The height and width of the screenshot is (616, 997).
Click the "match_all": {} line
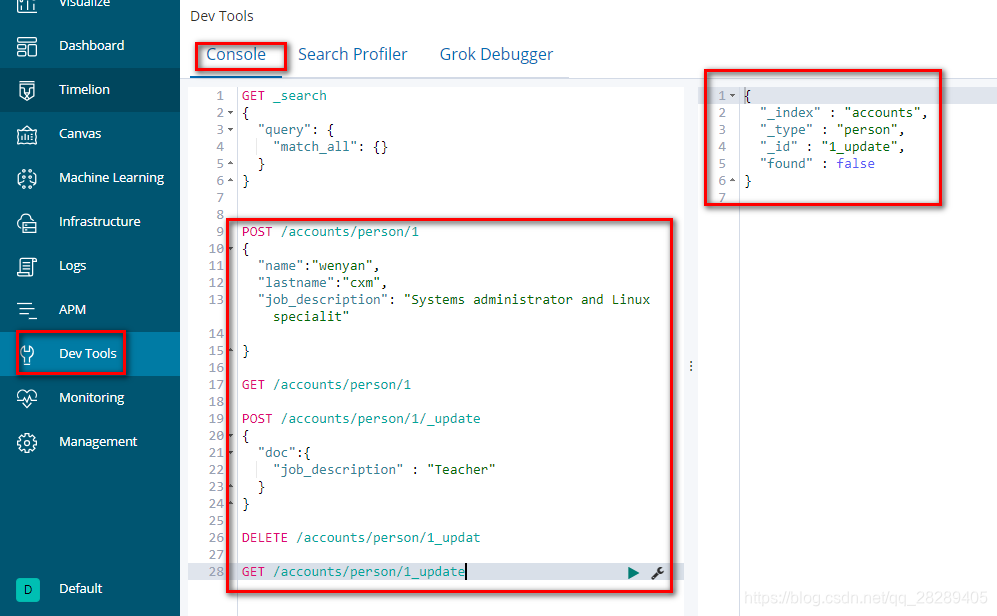[331, 147]
